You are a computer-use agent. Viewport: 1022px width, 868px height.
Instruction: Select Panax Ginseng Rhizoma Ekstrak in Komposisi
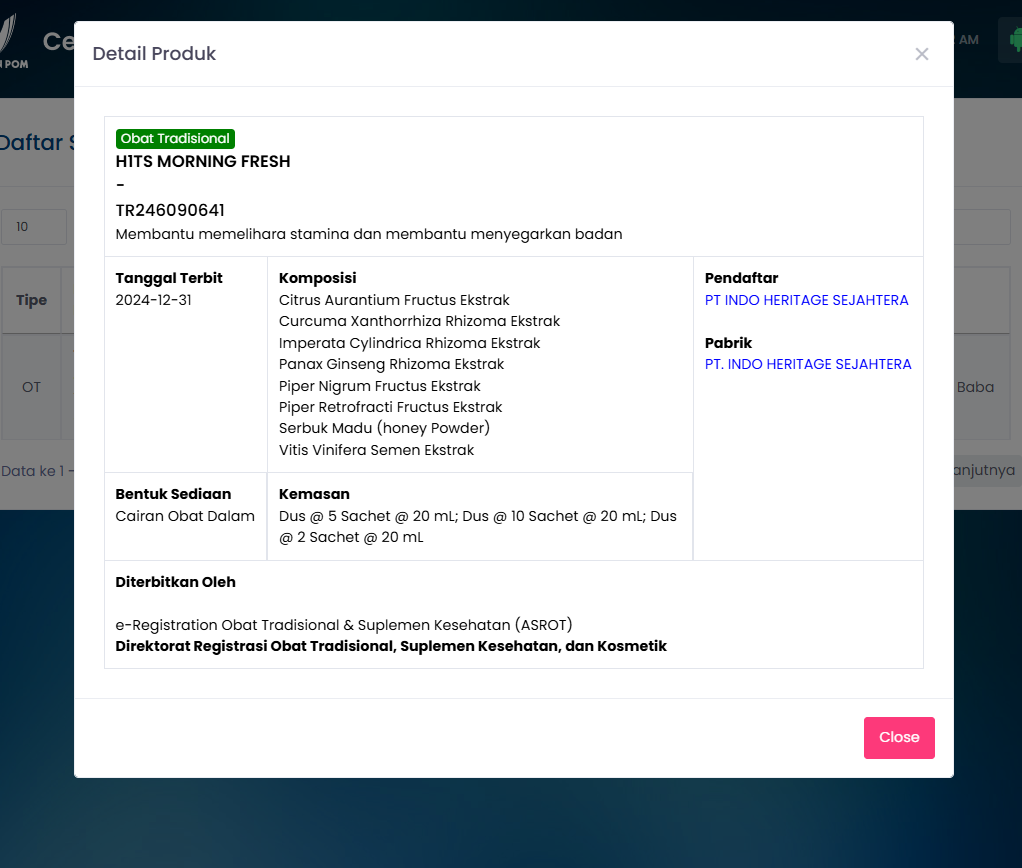391,364
